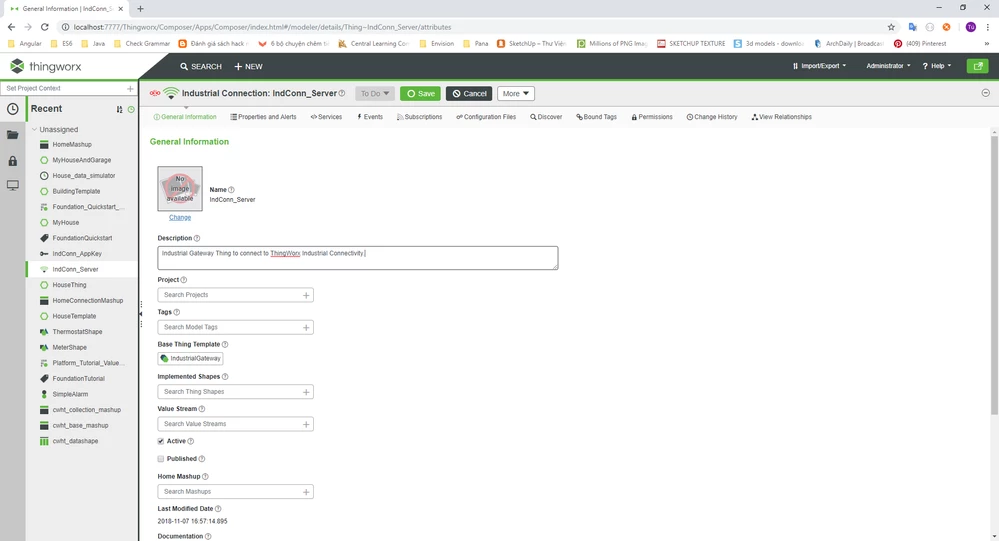Click plus icon in Search Projects field
Image resolution: width=999 pixels, height=541 pixels.
[x=306, y=295]
